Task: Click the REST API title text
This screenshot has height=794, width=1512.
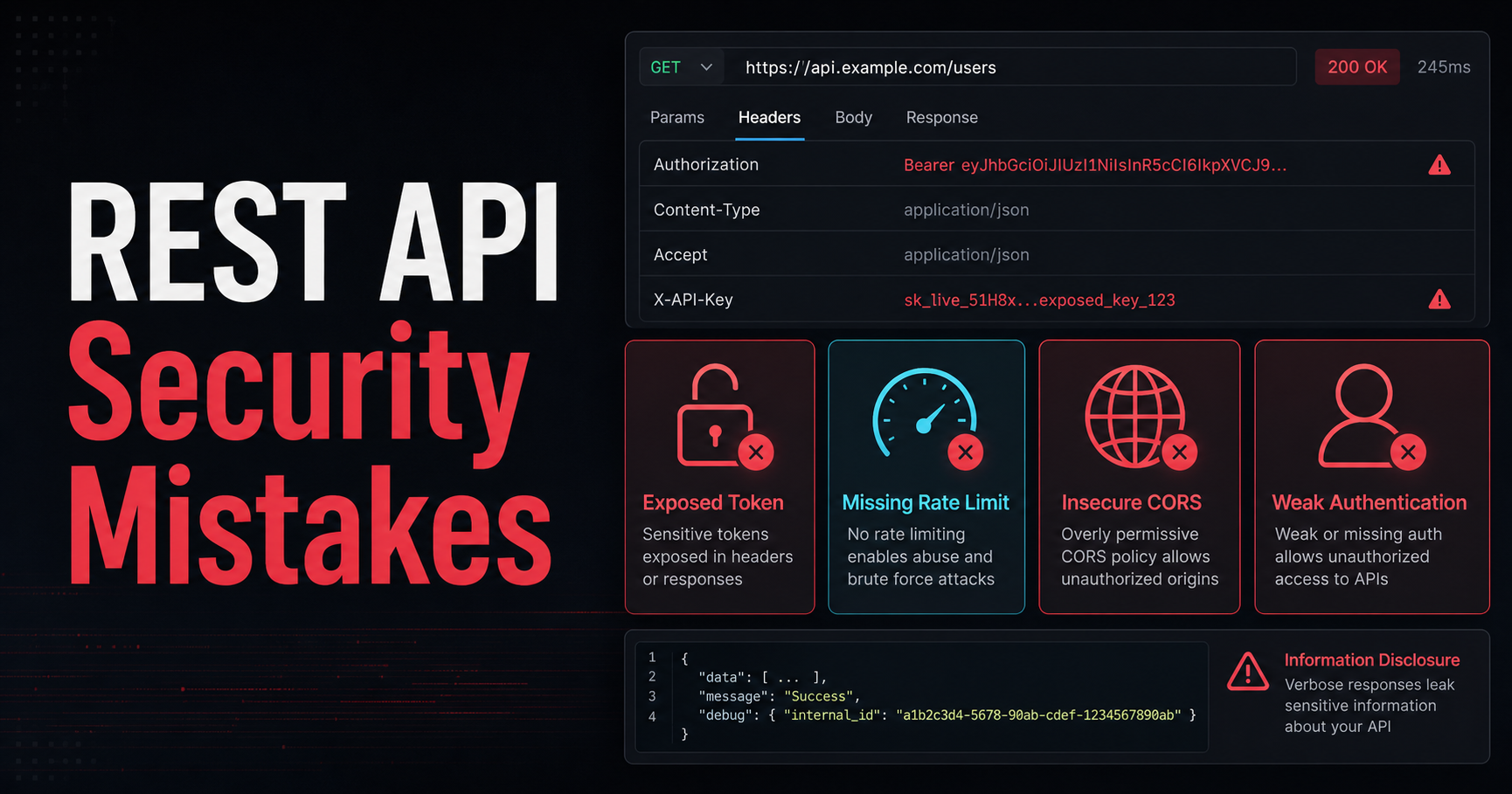Action: coord(314,242)
